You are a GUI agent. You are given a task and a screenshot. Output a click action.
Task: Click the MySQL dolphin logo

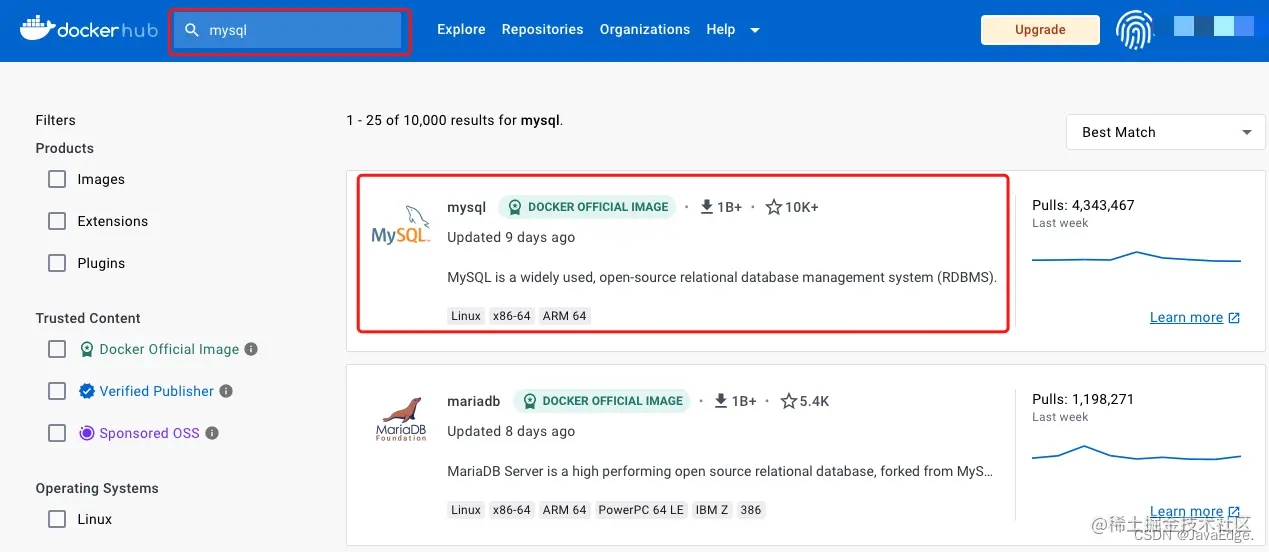(x=401, y=226)
